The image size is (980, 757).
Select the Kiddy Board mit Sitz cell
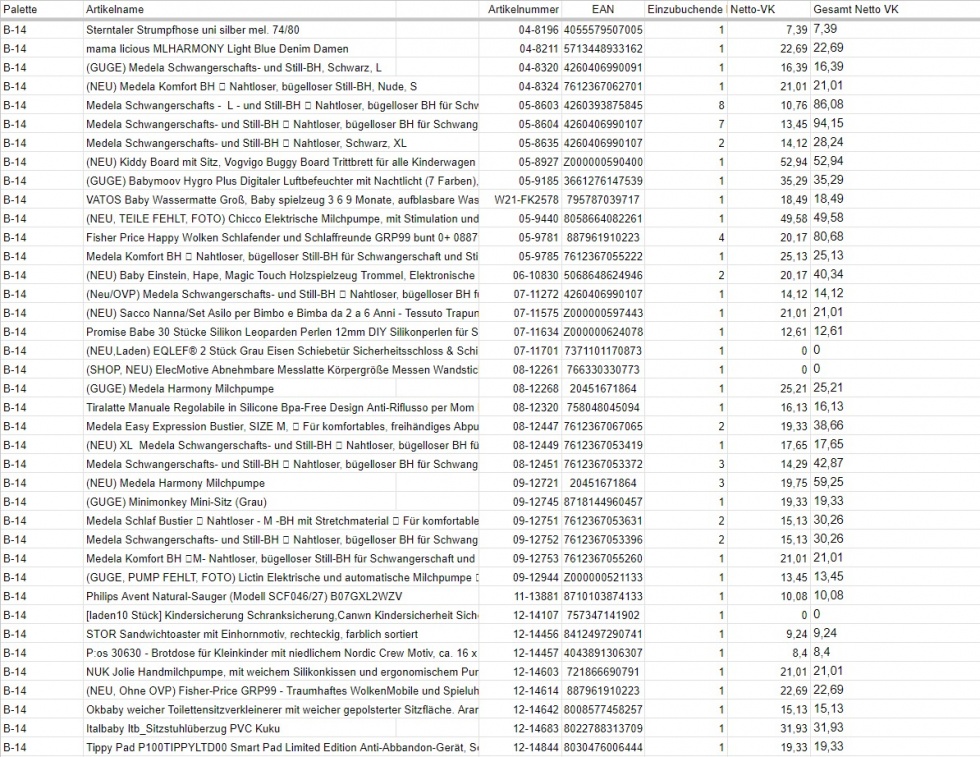[281, 162]
